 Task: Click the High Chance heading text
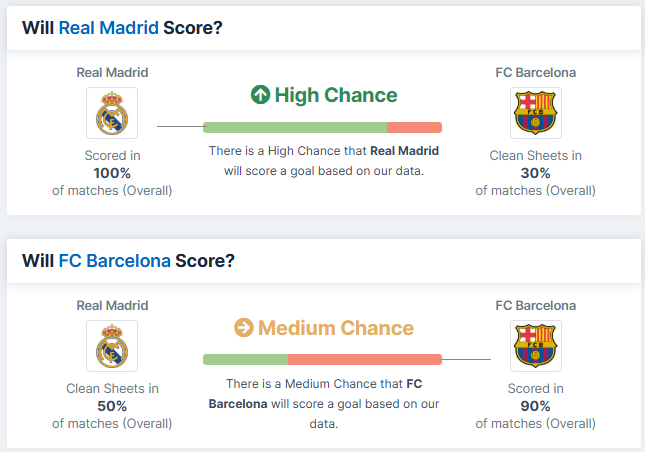tap(336, 95)
